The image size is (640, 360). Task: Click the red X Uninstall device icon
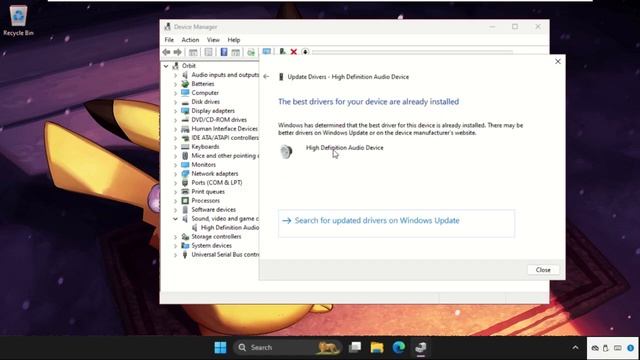pos(293,52)
